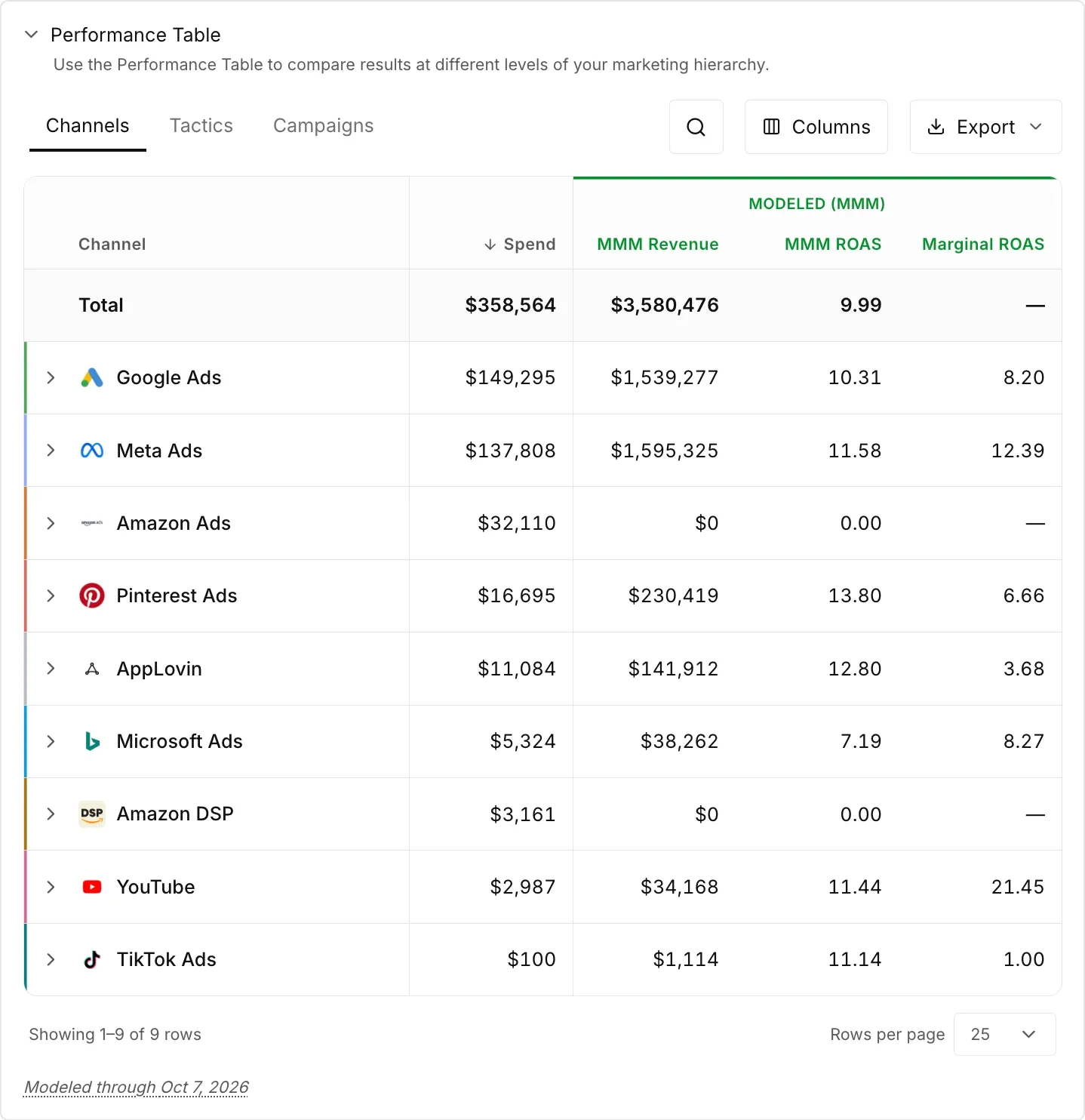Screen dimensions: 1085x1120
Task: Click TikTok Ads marginal ROAS 1.00
Action: pyautogui.click(x=1024, y=959)
